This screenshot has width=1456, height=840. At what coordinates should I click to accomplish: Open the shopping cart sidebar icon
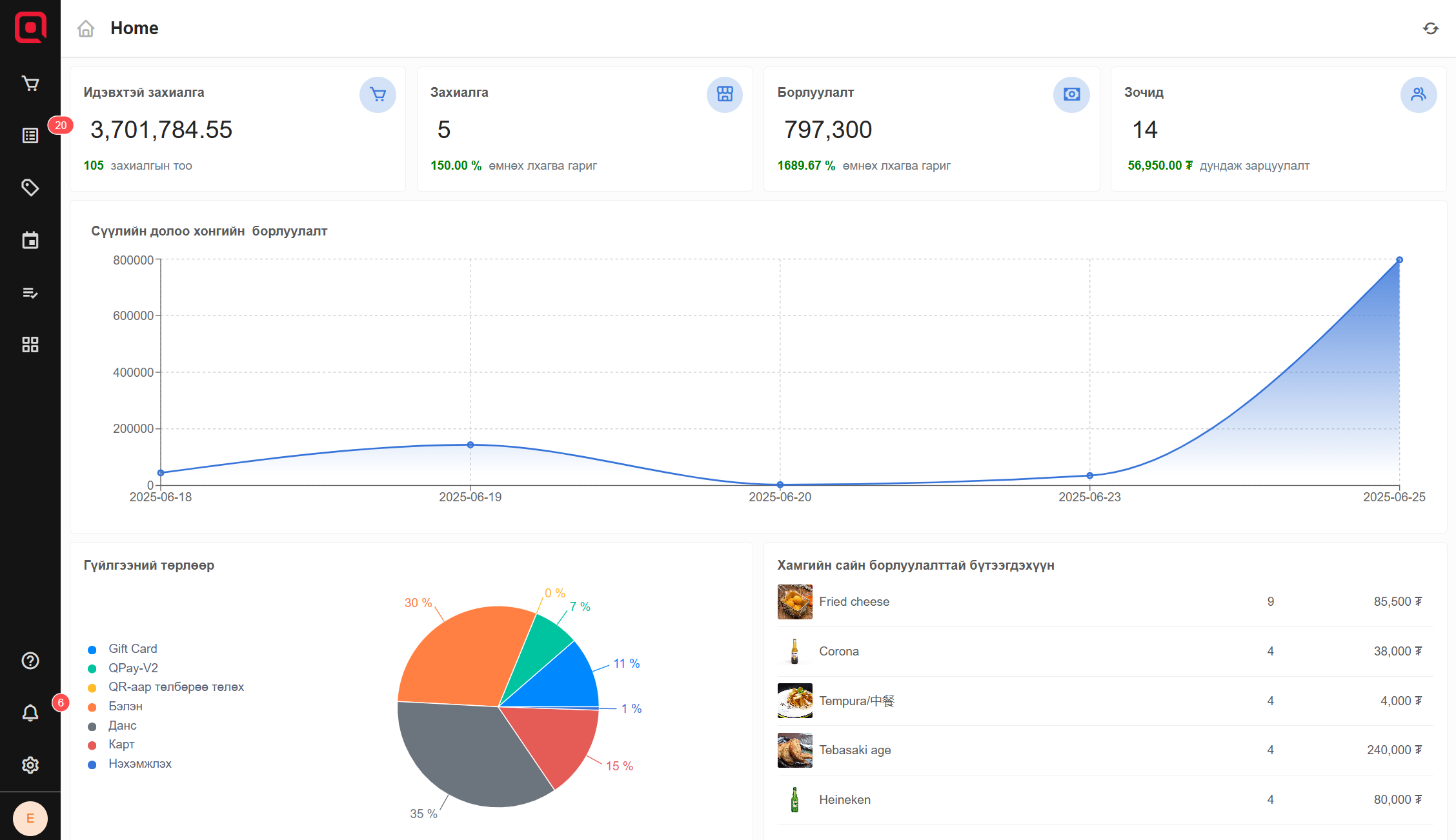[30, 84]
